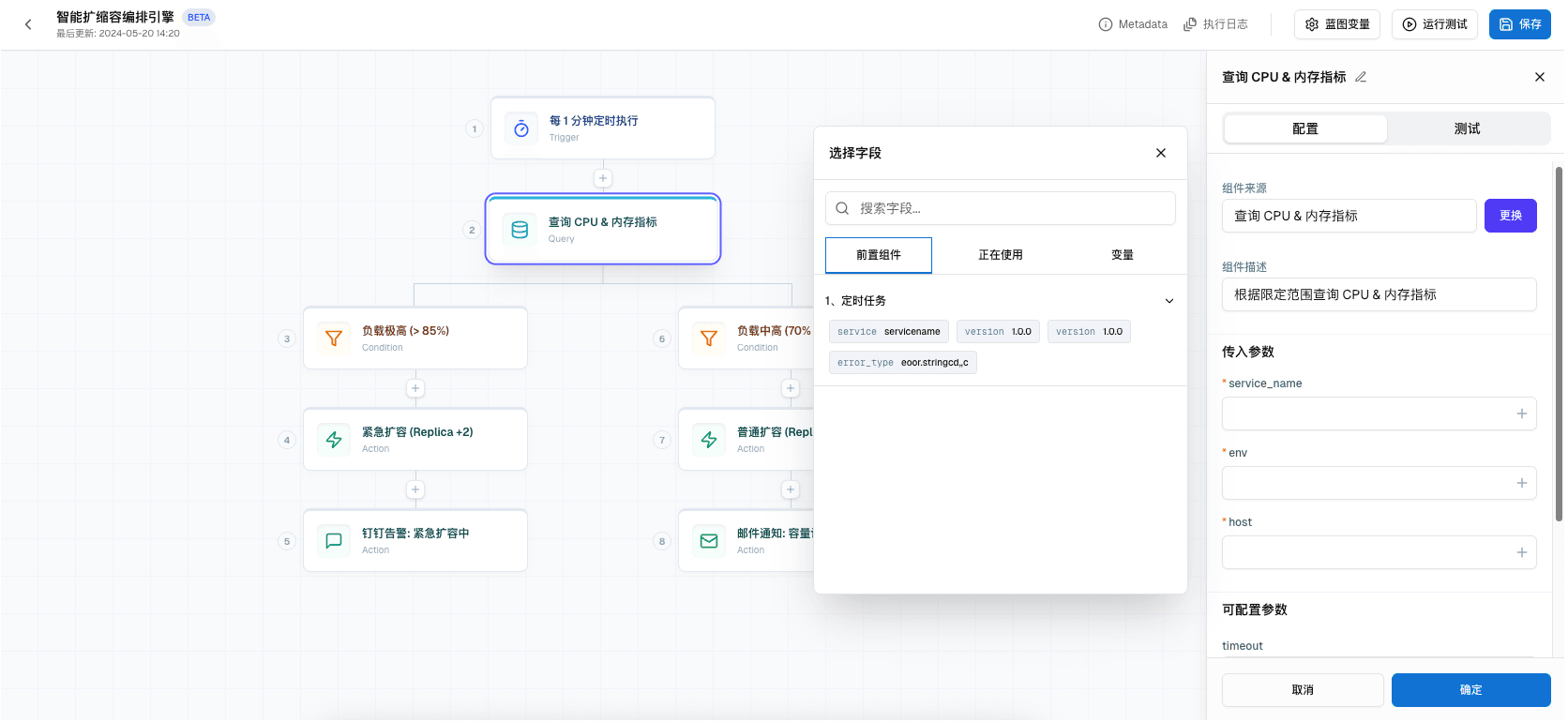Click the lightning icon on 紧急扩容 action

334,440
